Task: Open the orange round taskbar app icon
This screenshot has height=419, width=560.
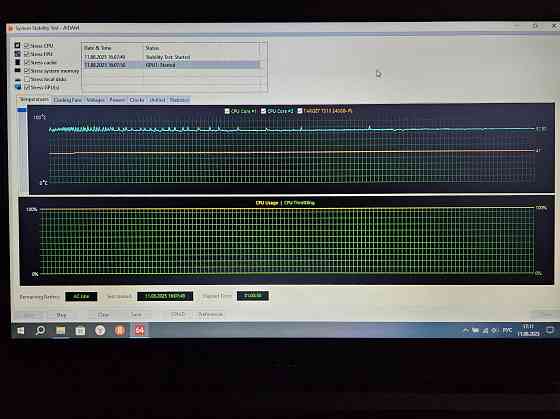Action: point(120,330)
